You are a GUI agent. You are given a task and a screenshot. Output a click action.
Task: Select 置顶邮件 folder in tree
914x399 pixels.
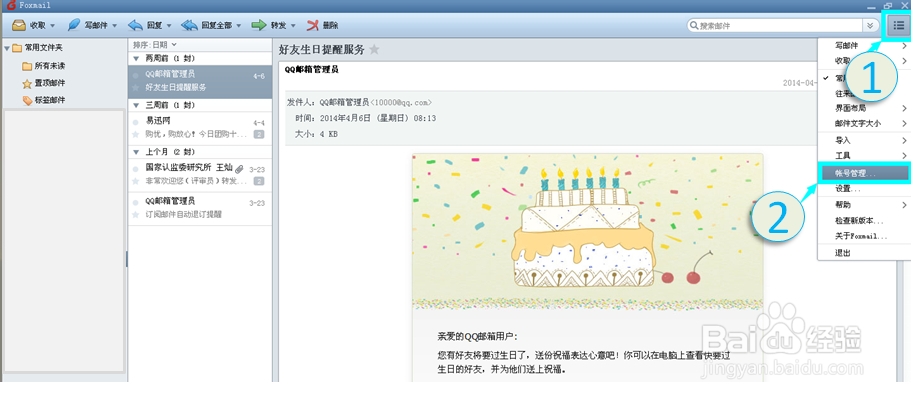[50, 83]
